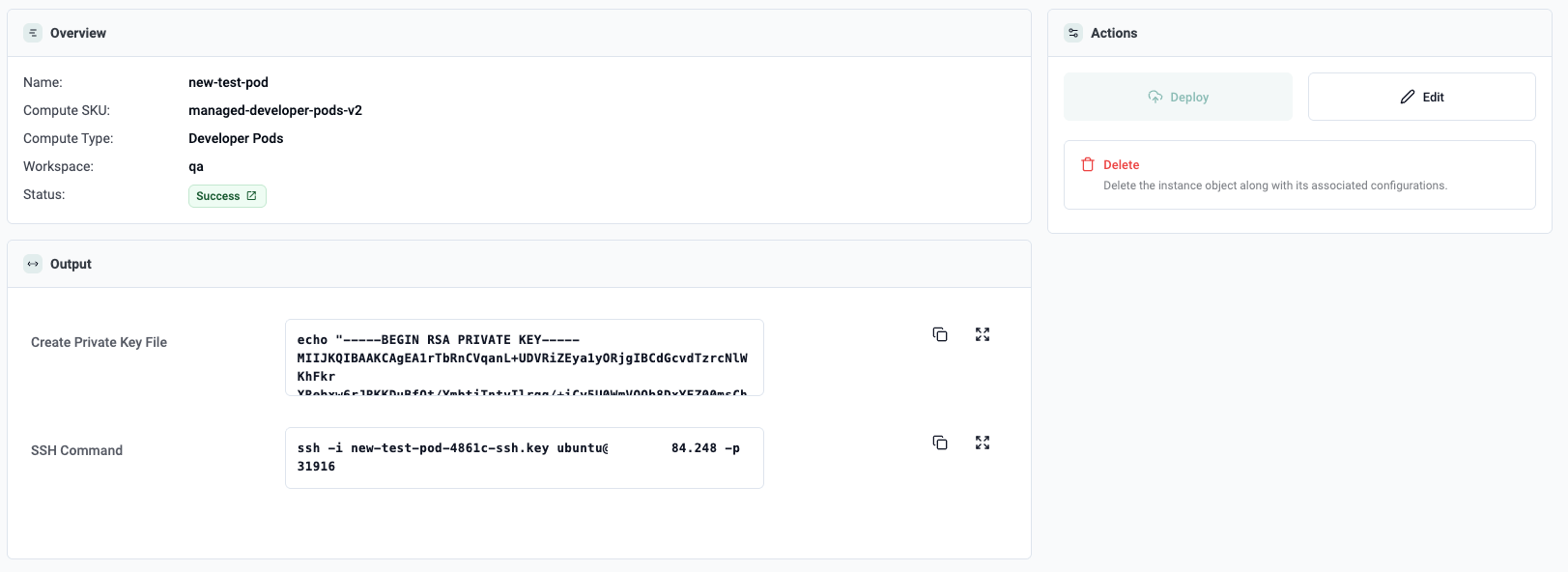Click inside the private key text box

(524, 357)
